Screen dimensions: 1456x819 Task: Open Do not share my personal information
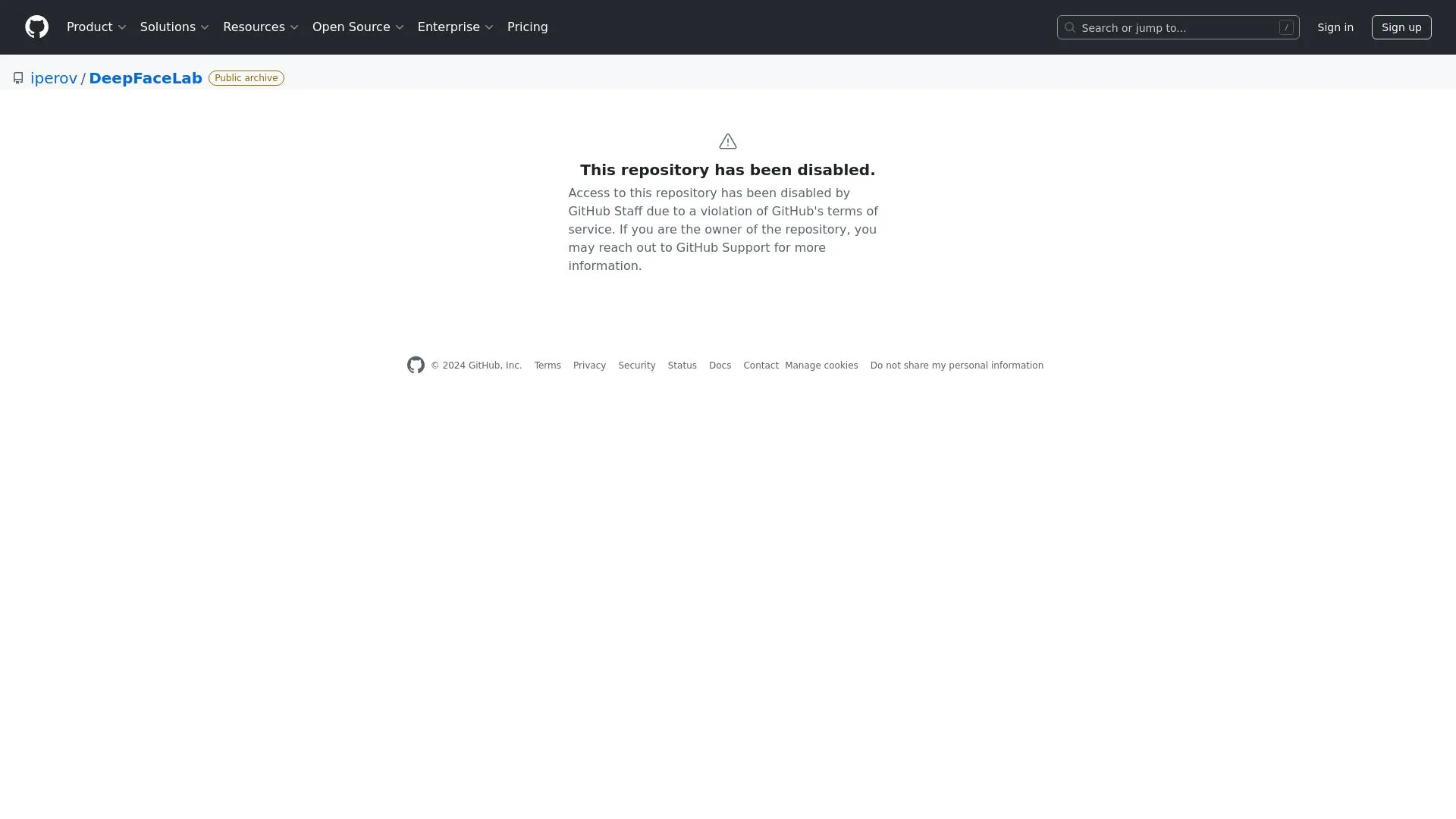click(x=956, y=366)
